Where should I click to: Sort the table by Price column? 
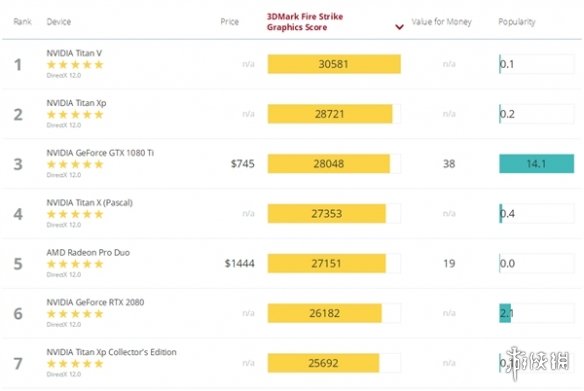coord(229,22)
